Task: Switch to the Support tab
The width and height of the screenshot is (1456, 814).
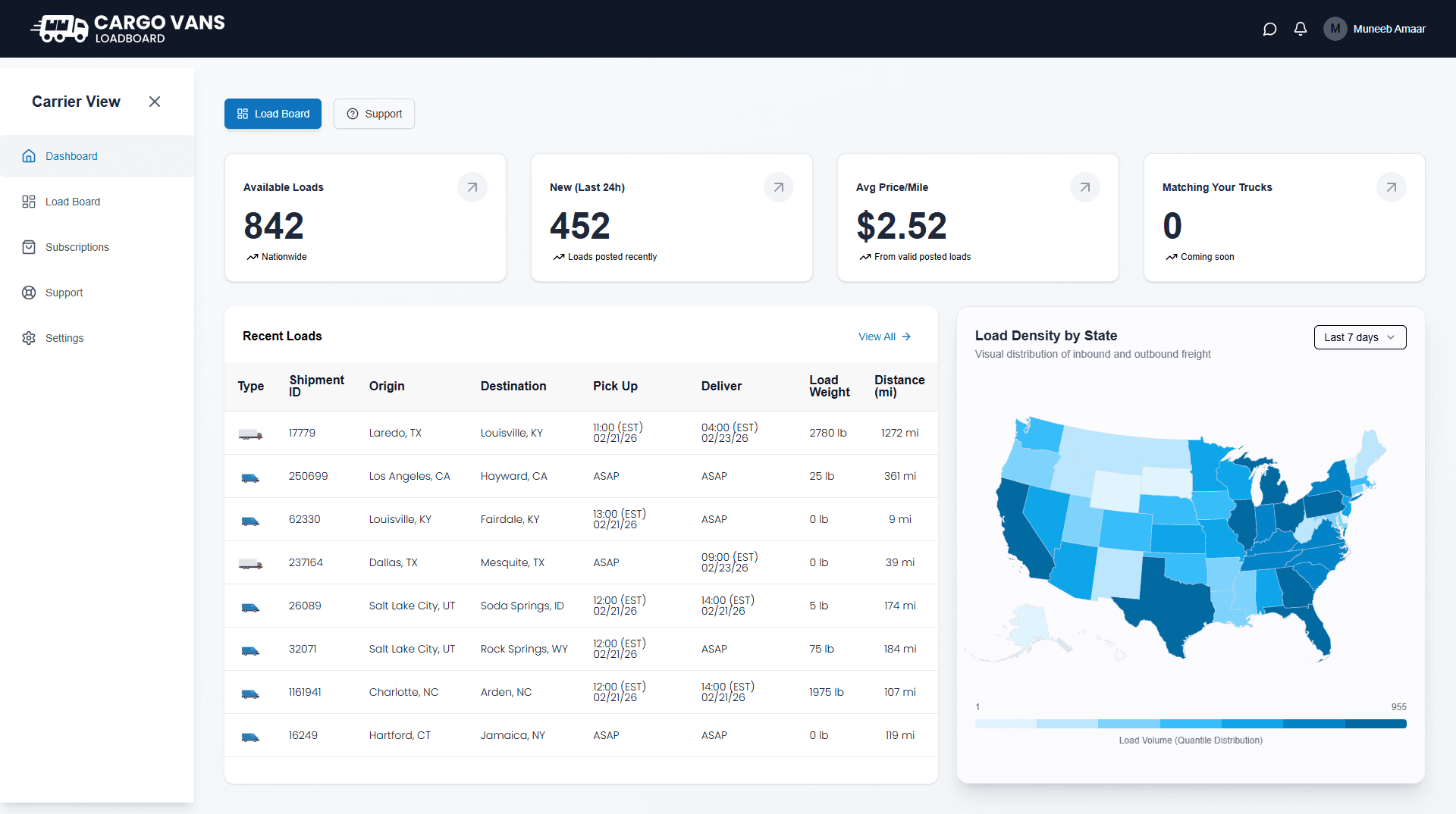Action: 374,113
